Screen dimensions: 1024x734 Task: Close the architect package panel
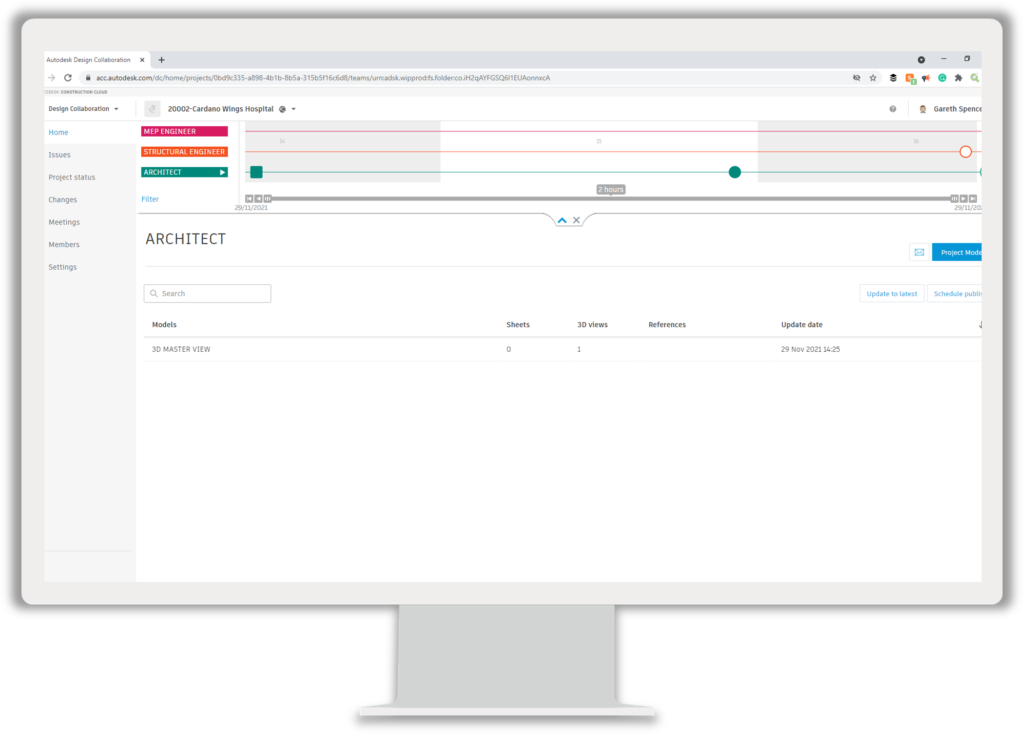tap(577, 220)
